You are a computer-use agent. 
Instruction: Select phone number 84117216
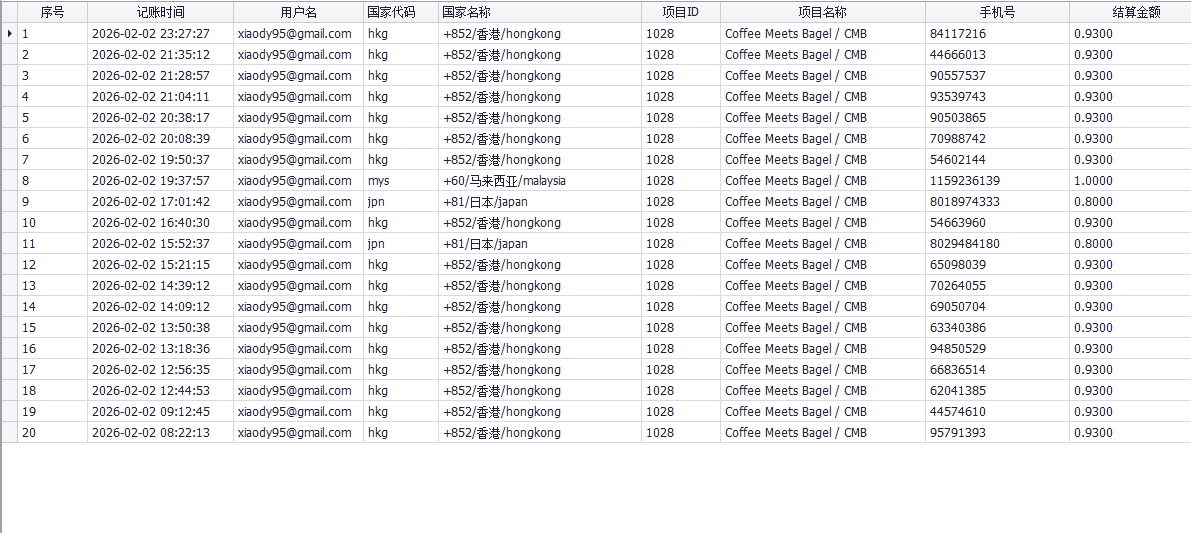958,33
